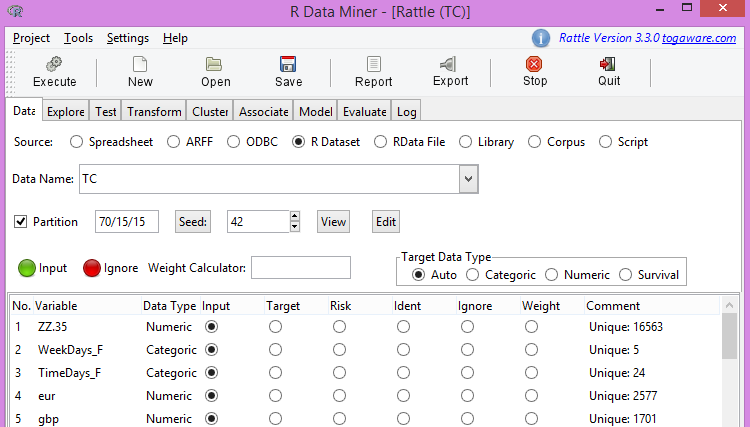Click the Report page icon
The width and height of the screenshot is (750, 427).
(x=374, y=64)
